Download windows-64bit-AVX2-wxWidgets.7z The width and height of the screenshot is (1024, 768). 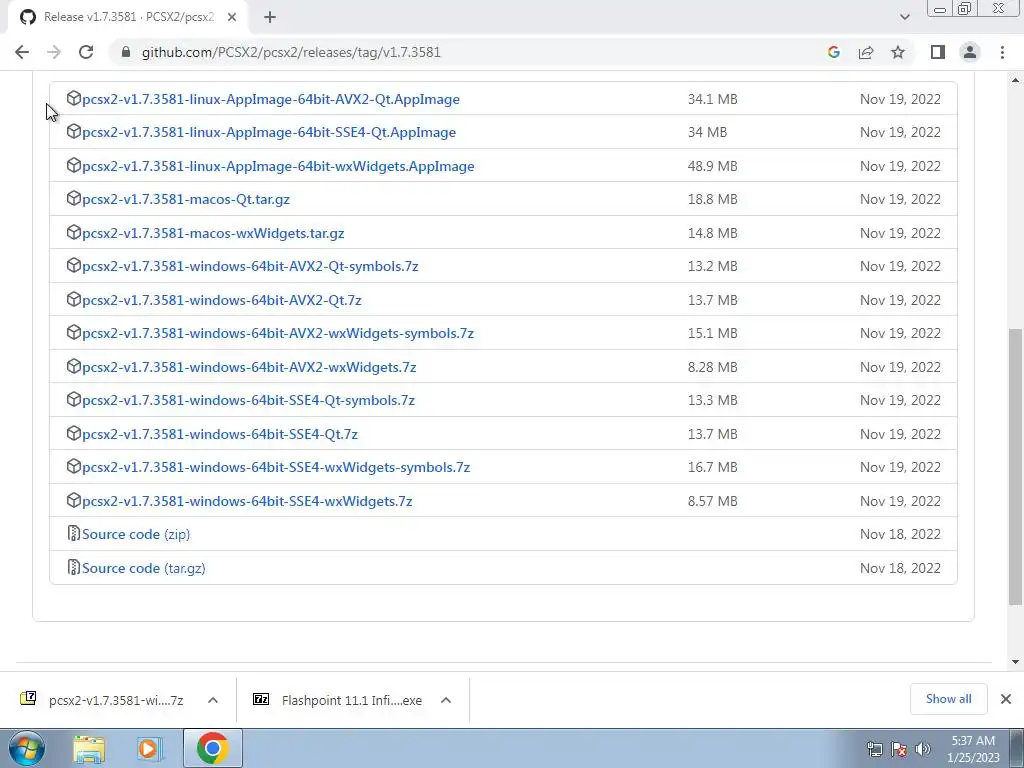tap(249, 367)
